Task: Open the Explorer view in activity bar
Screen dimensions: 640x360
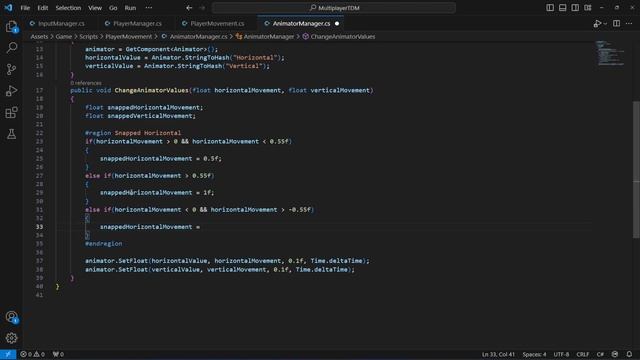Action: pyautogui.click(x=11, y=27)
